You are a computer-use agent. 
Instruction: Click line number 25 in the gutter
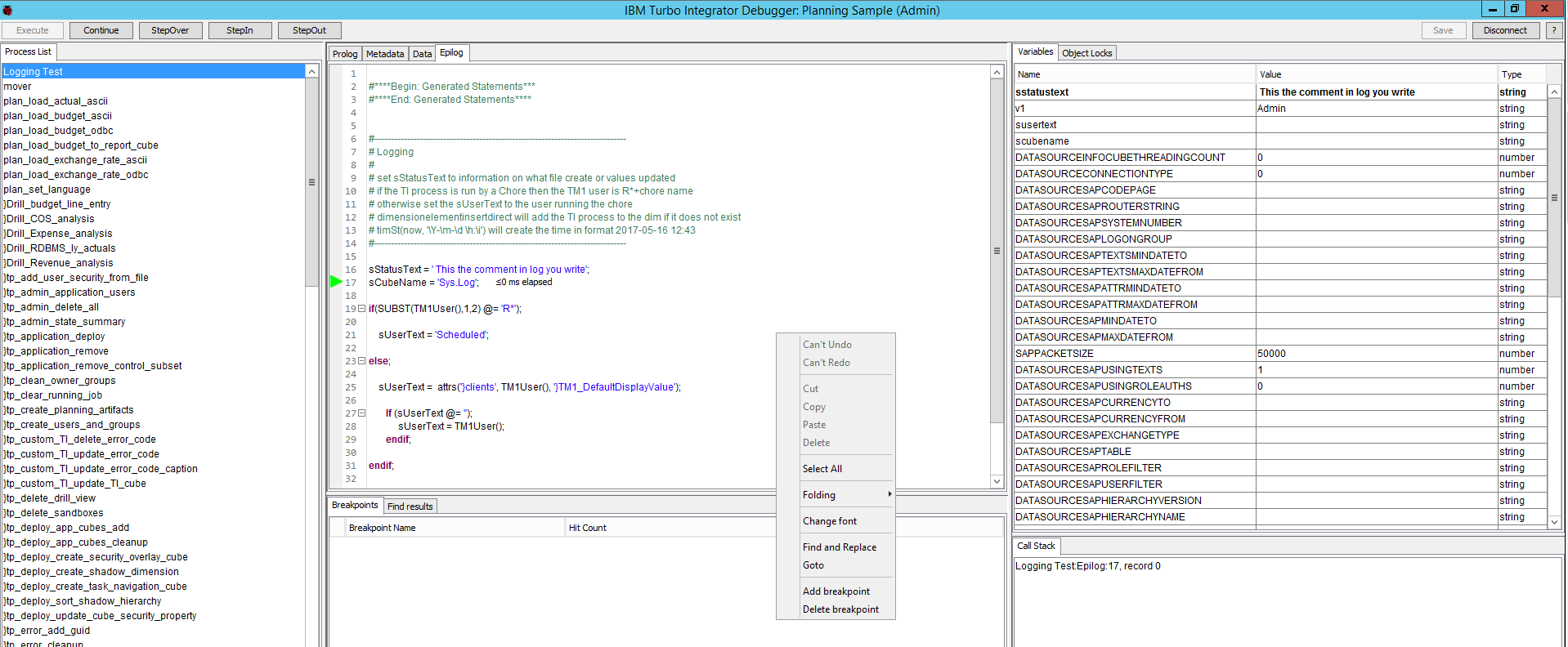click(351, 387)
